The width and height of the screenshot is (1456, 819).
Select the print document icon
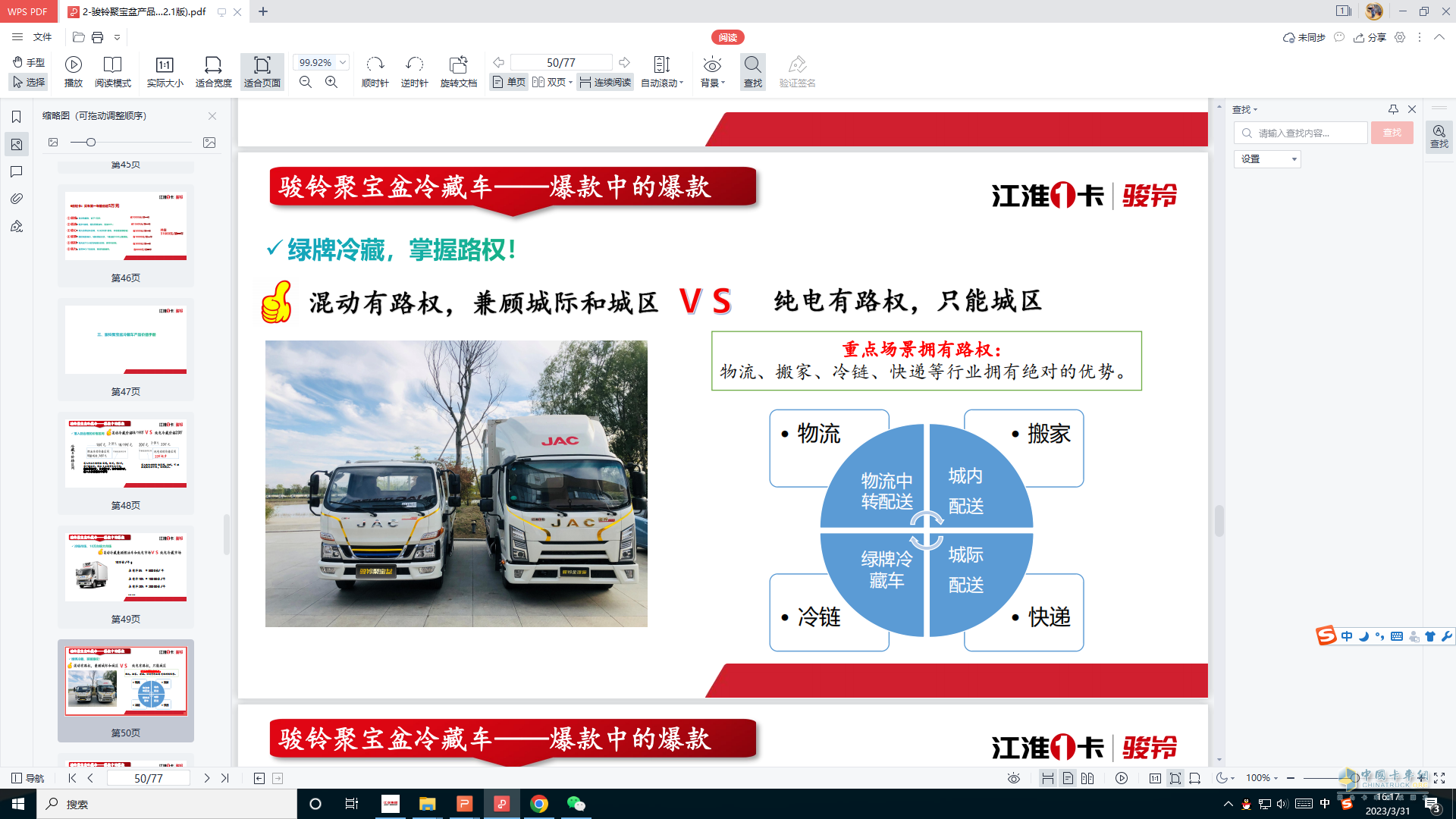97,37
